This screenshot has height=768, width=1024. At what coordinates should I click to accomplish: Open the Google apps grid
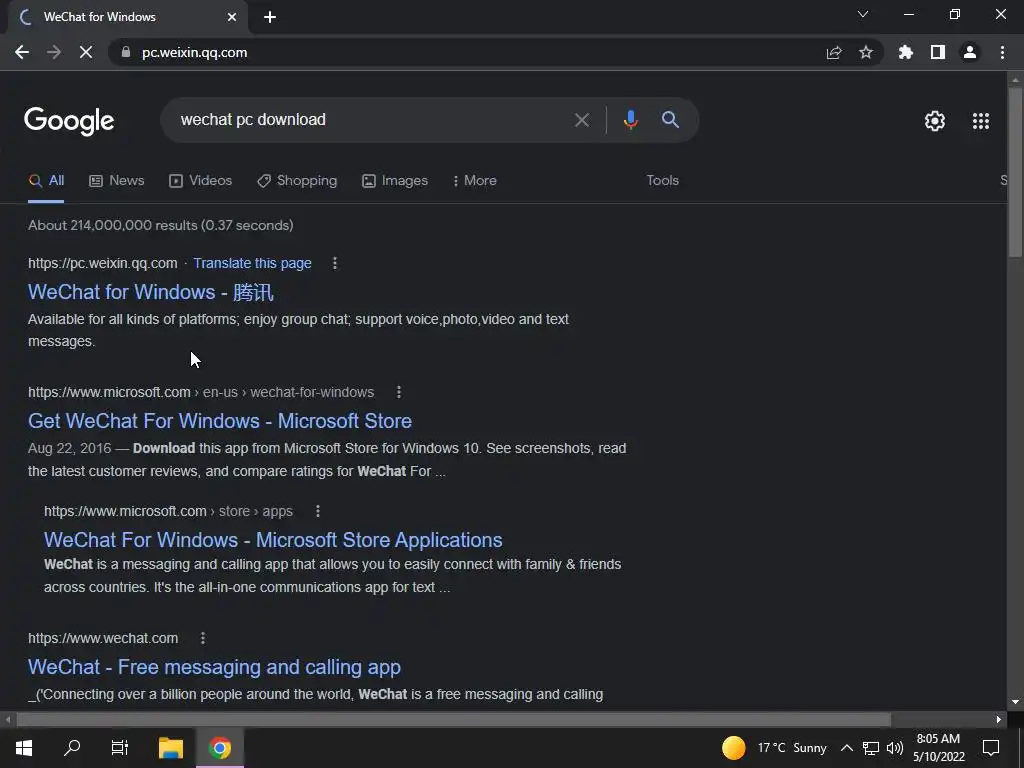[981, 121]
